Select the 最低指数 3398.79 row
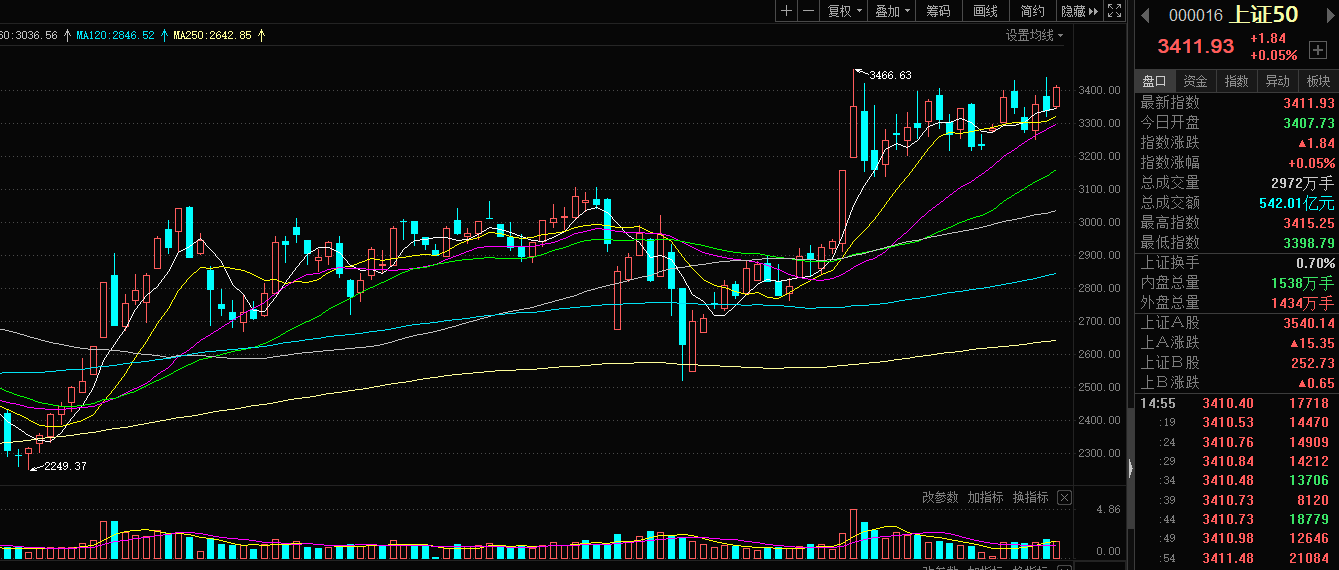Image resolution: width=1339 pixels, height=570 pixels. [x=1237, y=243]
